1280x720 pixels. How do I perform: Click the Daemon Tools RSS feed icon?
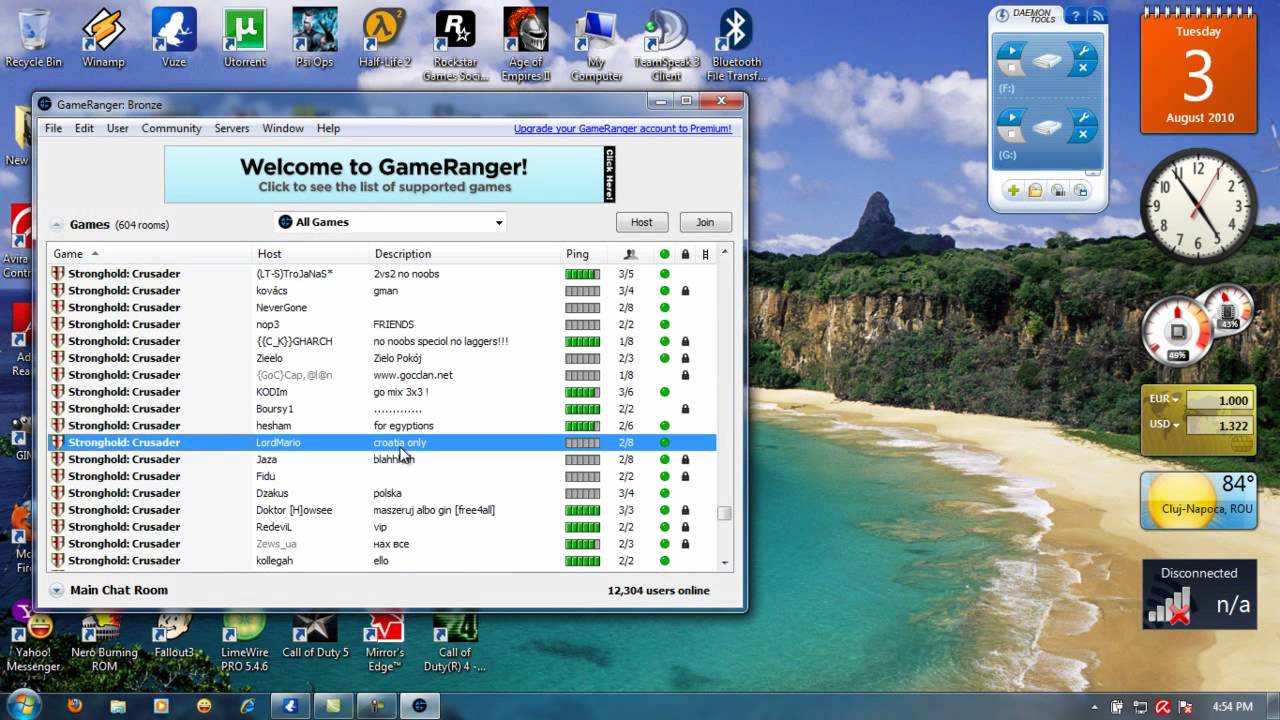(1097, 15)
